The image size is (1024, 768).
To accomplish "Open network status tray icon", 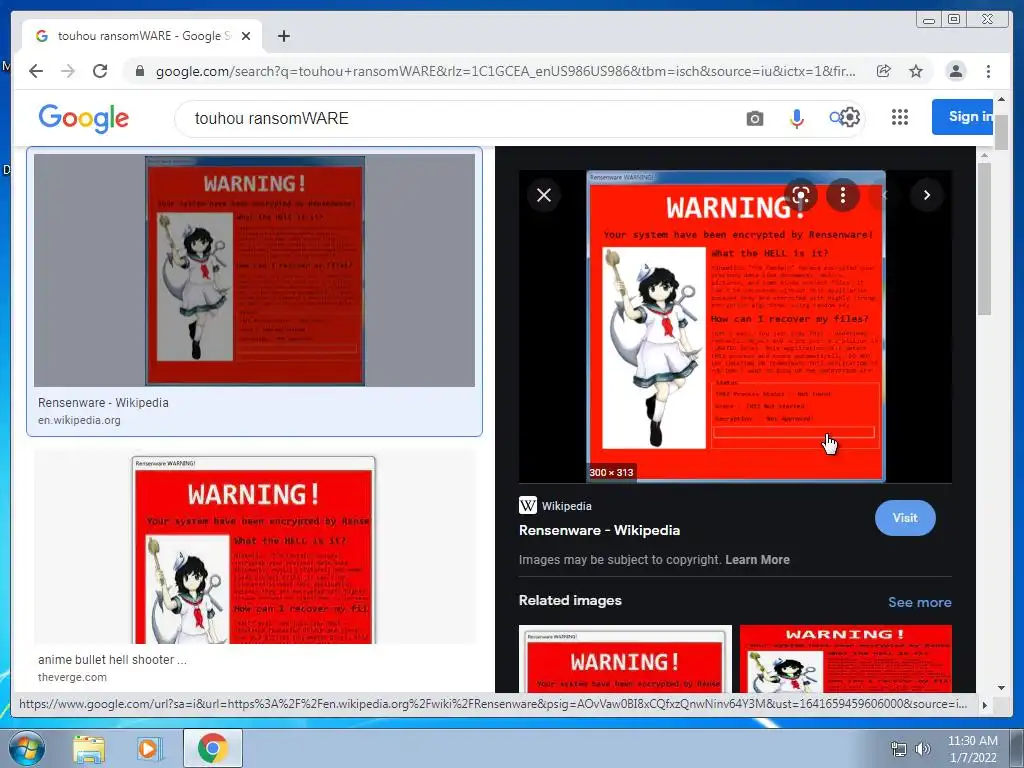I will 899,749.
